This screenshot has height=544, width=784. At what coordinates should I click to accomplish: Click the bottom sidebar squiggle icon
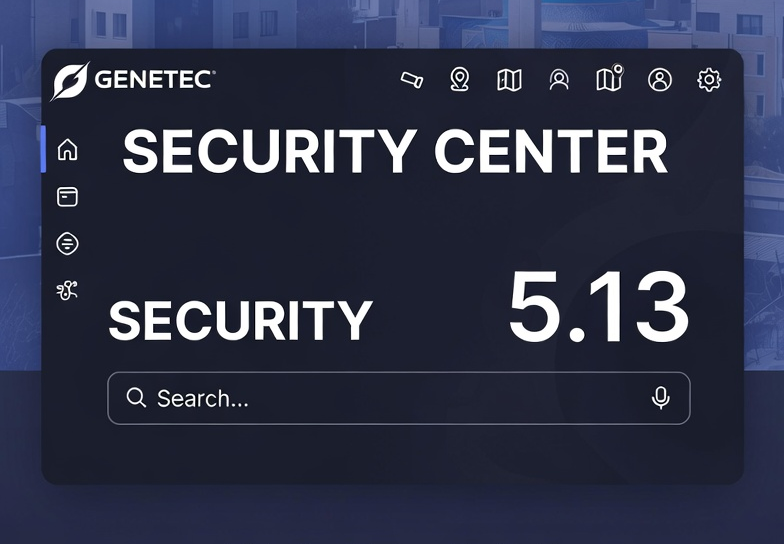click(x=67, y=290)
